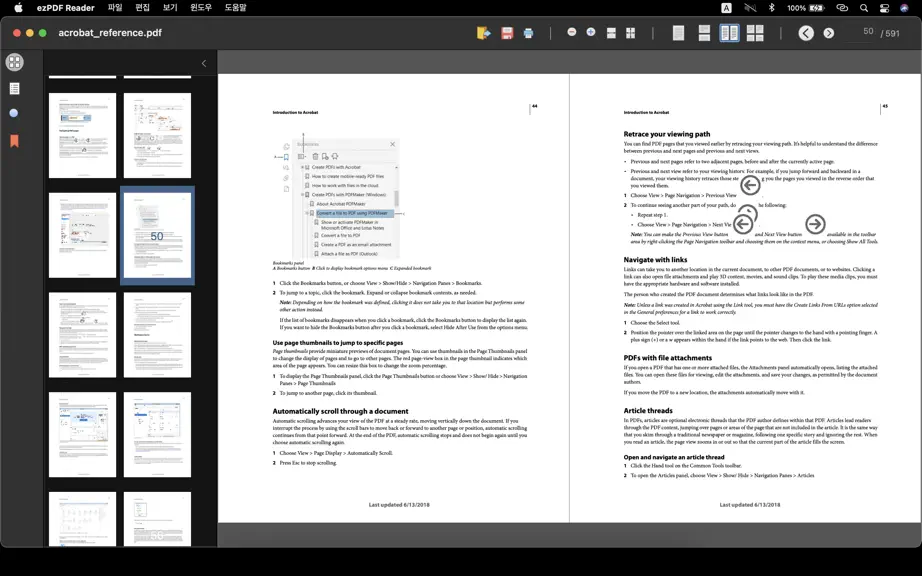922x576 pixels.
Task: Open the 윈도우 menu
Action: click(201, 8)
